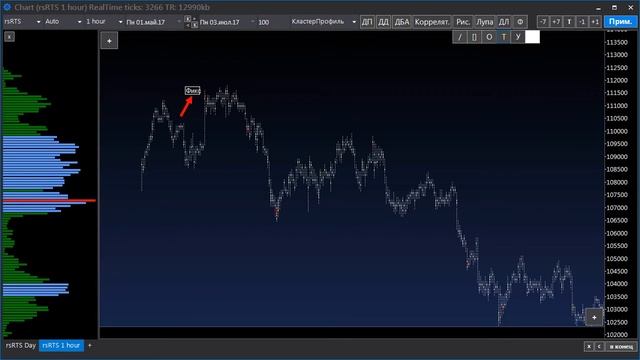Open the white drawing color swatch
This screenshot has height=360, width=640.
tap(532, 37)
